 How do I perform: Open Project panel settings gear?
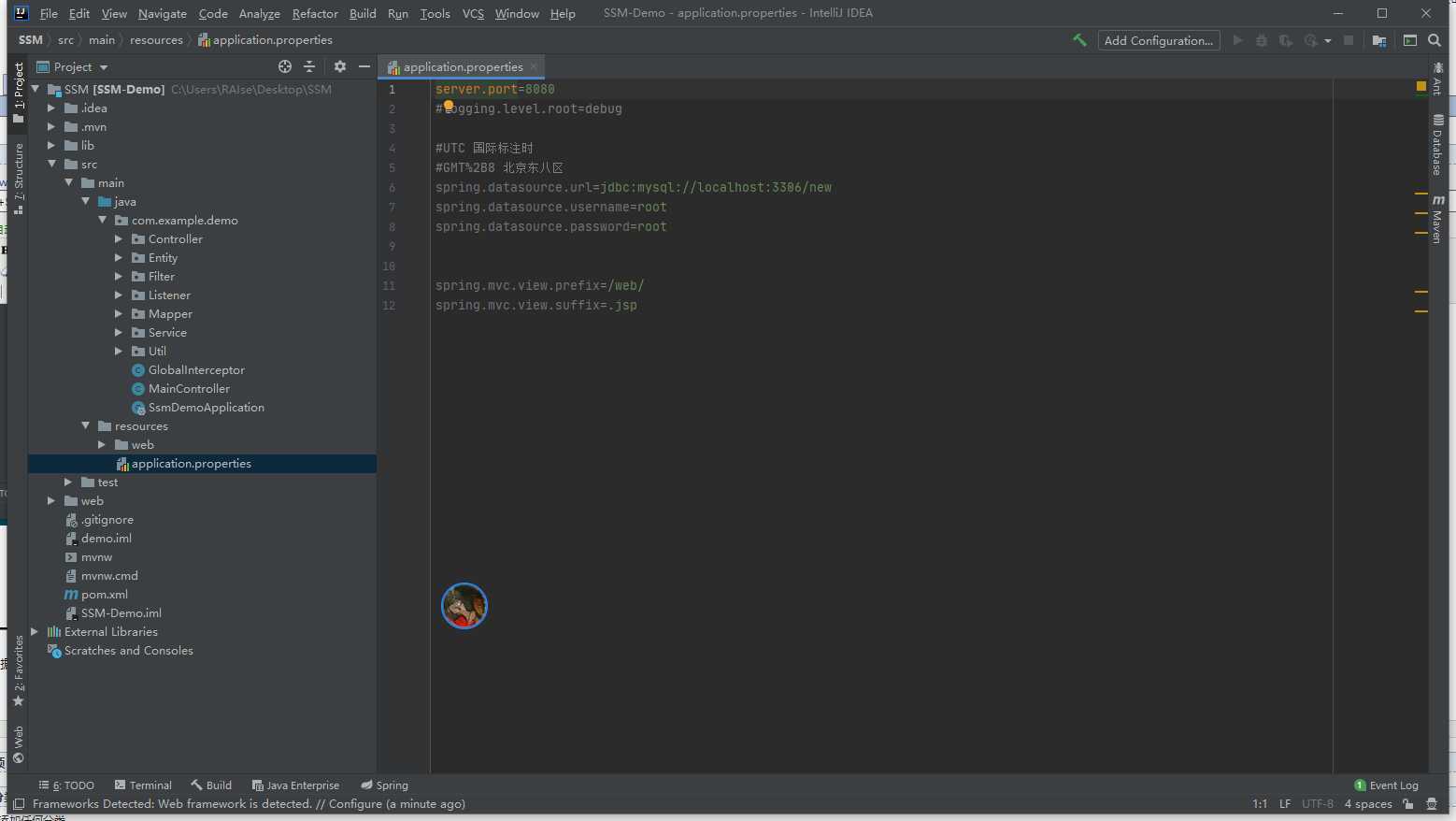click(340, 66)
